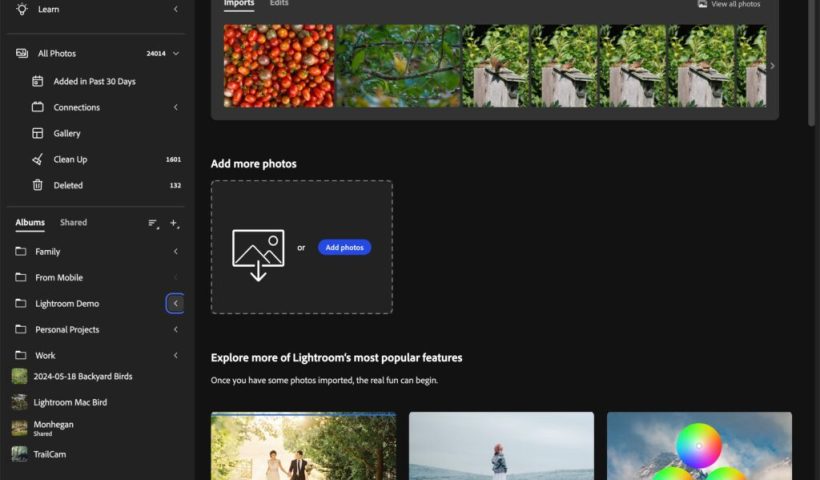Open the Clean Up broom icon
Viewport: 820px width, 480px height.
[38, 159]
